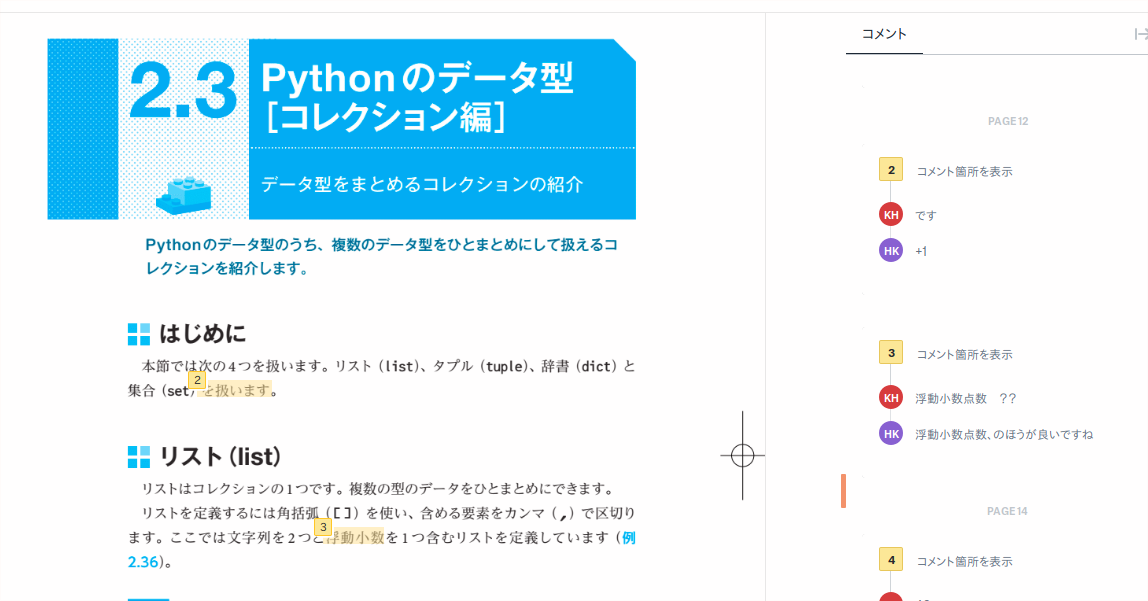Click the large 2.3 section number
1148x601 pixels.
(x=183, y=91)
